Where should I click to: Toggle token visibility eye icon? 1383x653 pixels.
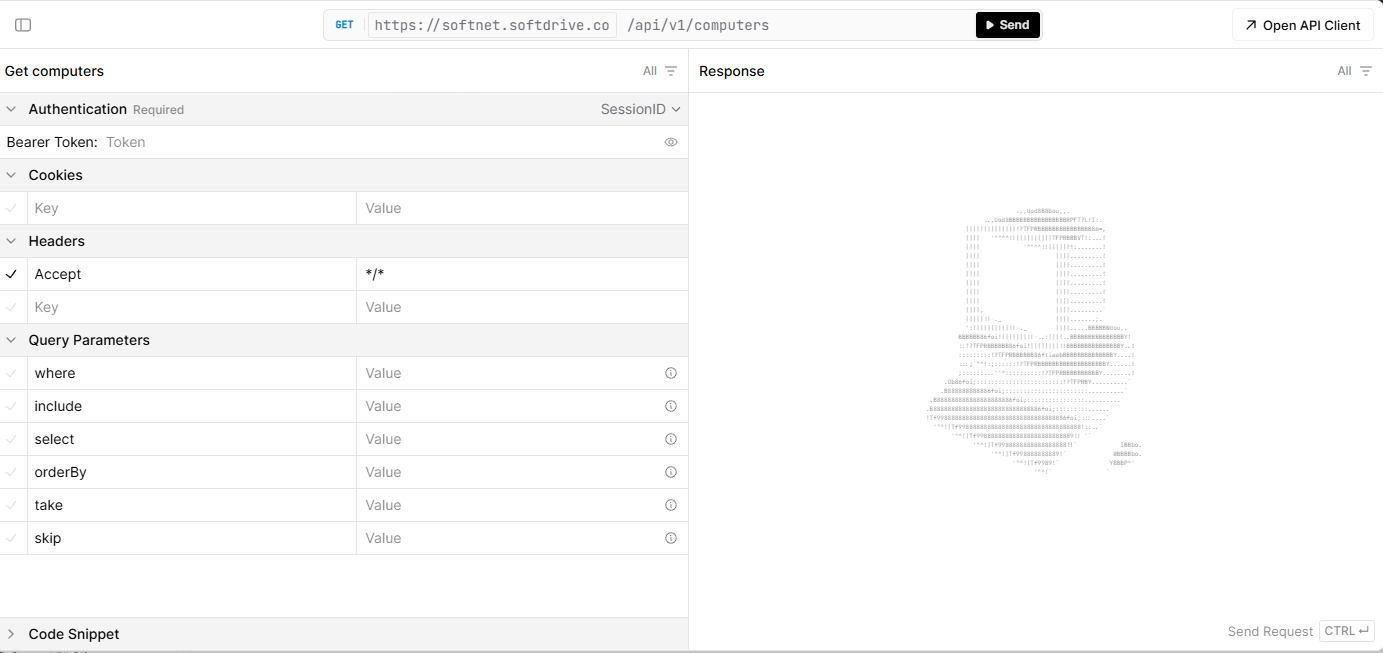(x=671, y=142)
